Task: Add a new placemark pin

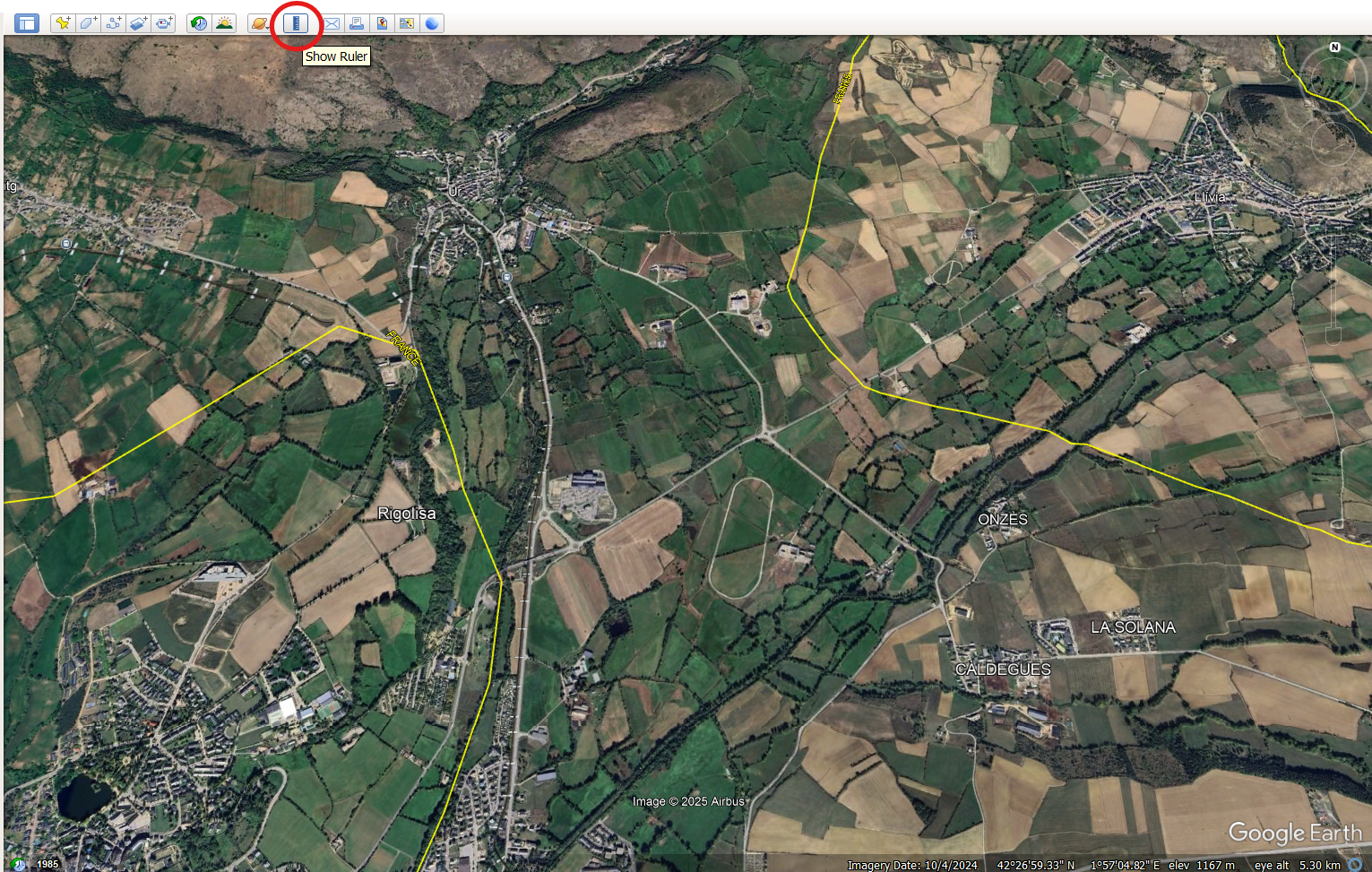Action: 63,23
